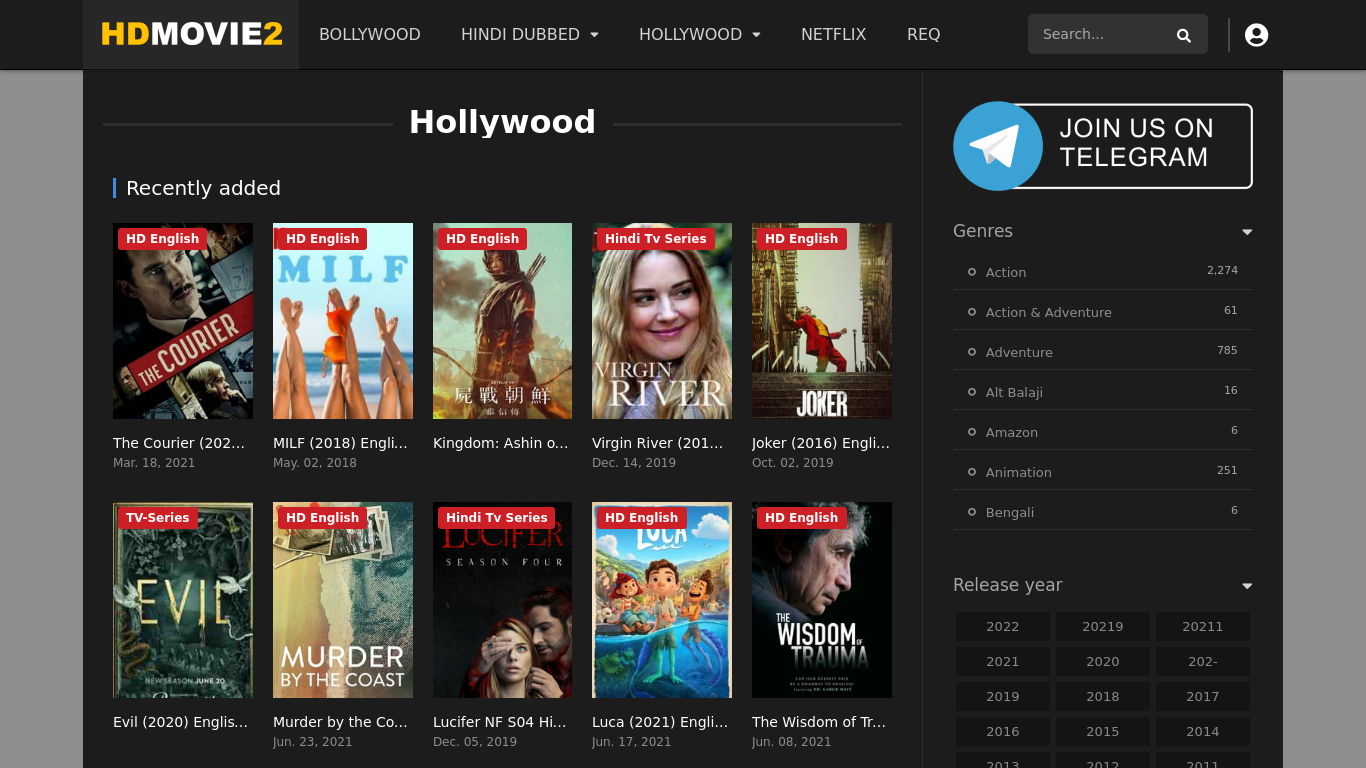Viewport: 1366px width, 768px height.
Task: Click the search magnifier icon
Action: coord(1184,35)
